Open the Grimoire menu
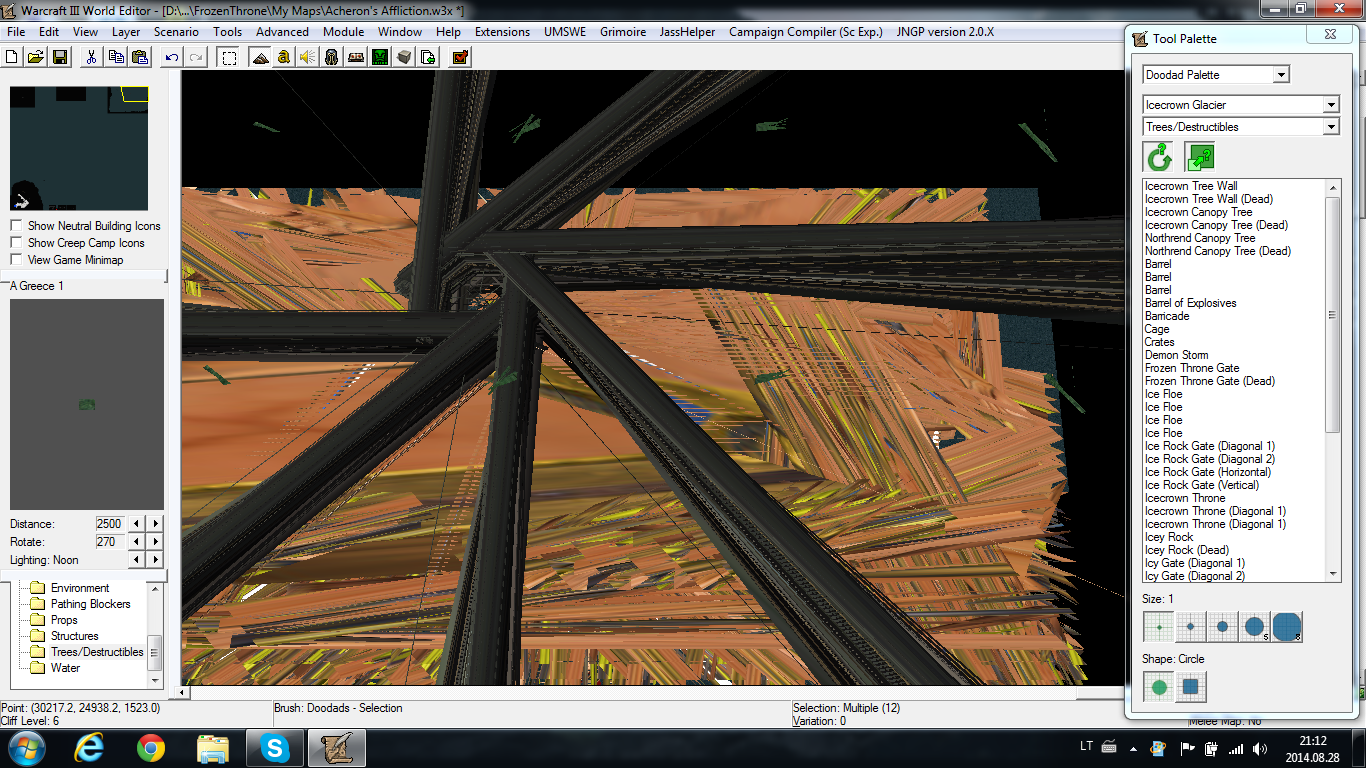The height and width of the screenshot is (768, 1366). [623, 32]
